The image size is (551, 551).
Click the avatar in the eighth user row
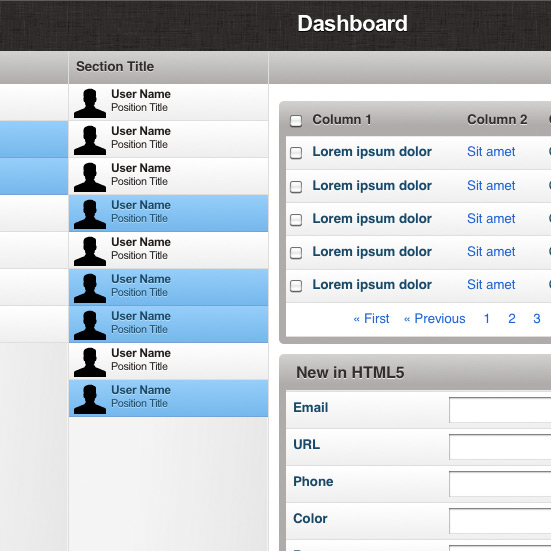coord(90,362)
